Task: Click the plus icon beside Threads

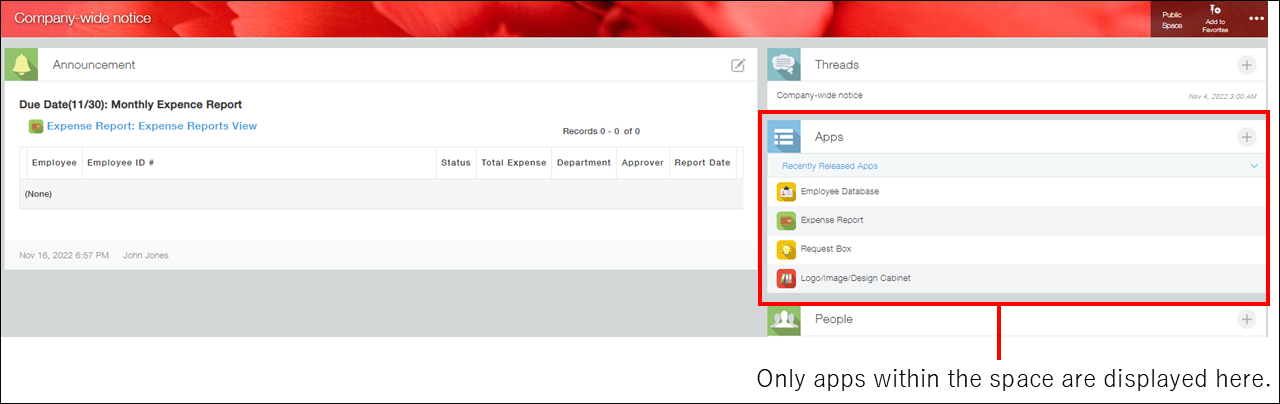Action: click(x=1246, y=65)
